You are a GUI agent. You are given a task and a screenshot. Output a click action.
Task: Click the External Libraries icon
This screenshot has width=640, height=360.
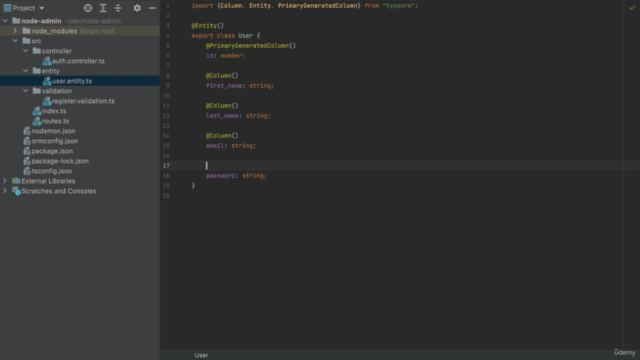coord(16,180)
